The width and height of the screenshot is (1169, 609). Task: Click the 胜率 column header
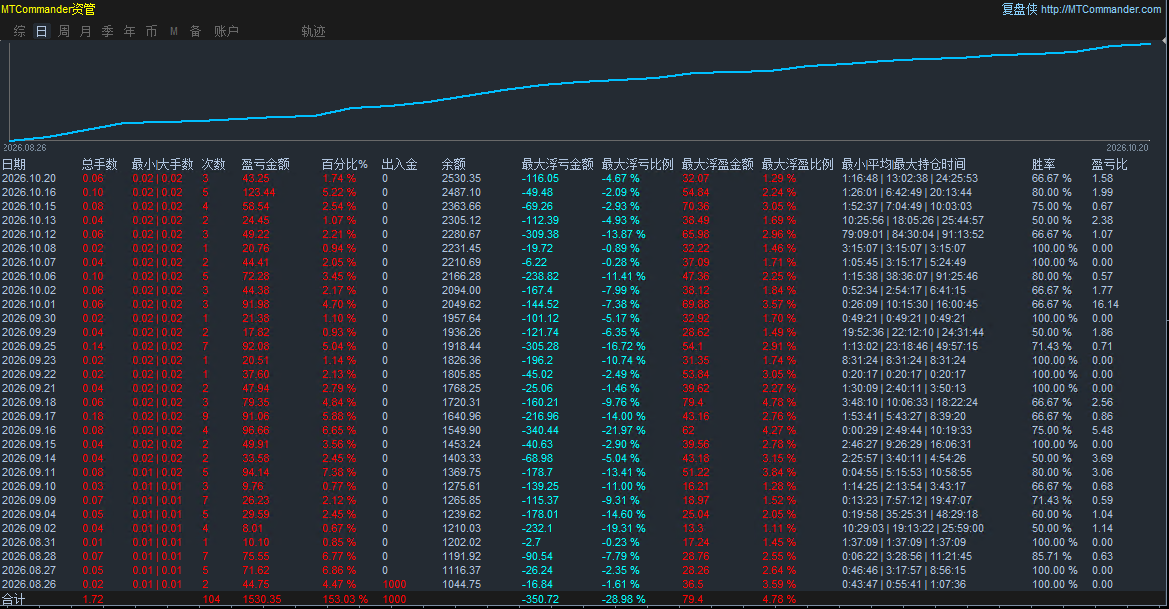[1044, 164]
